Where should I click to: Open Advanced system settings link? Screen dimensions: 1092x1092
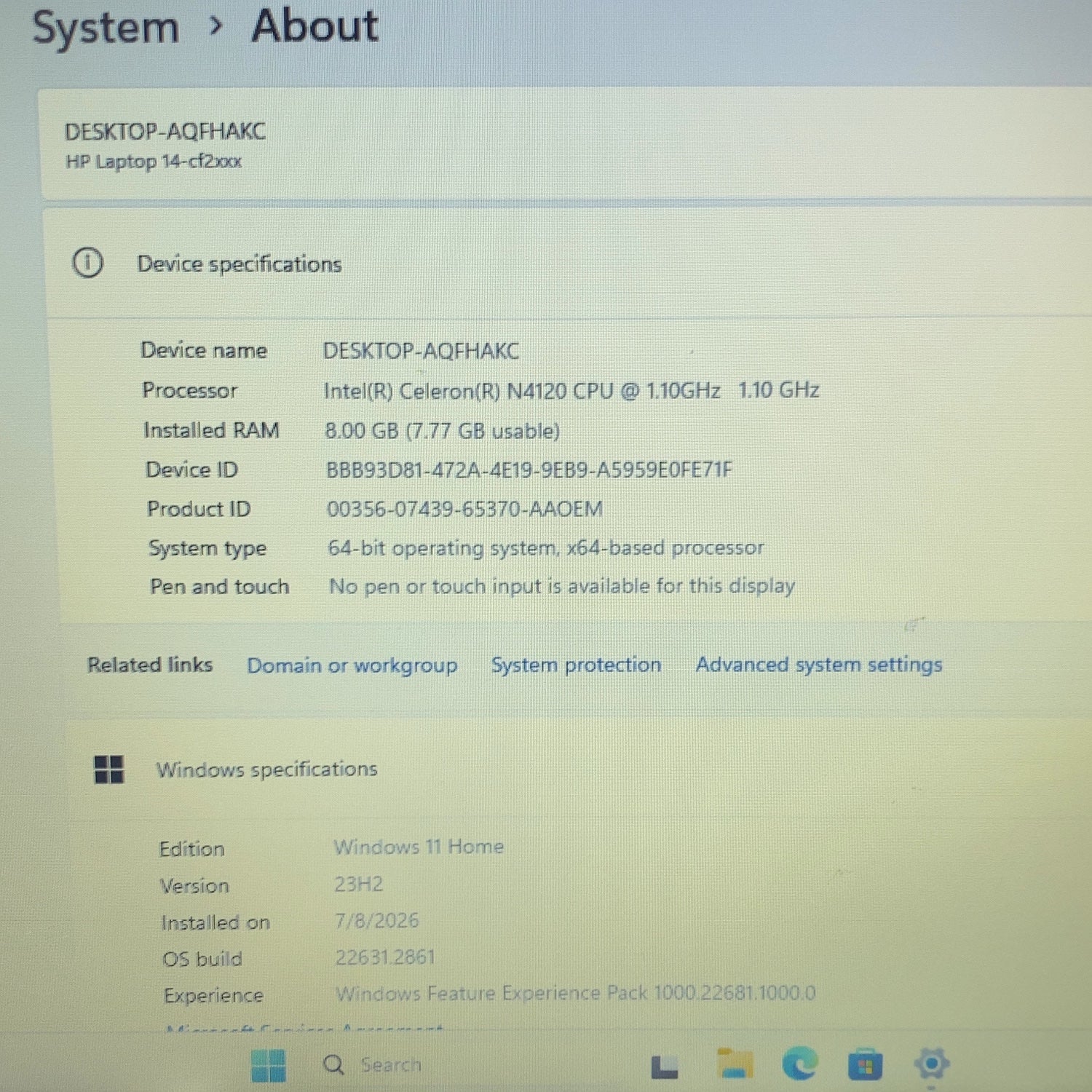pyautogui.click(x=819, y=665)
